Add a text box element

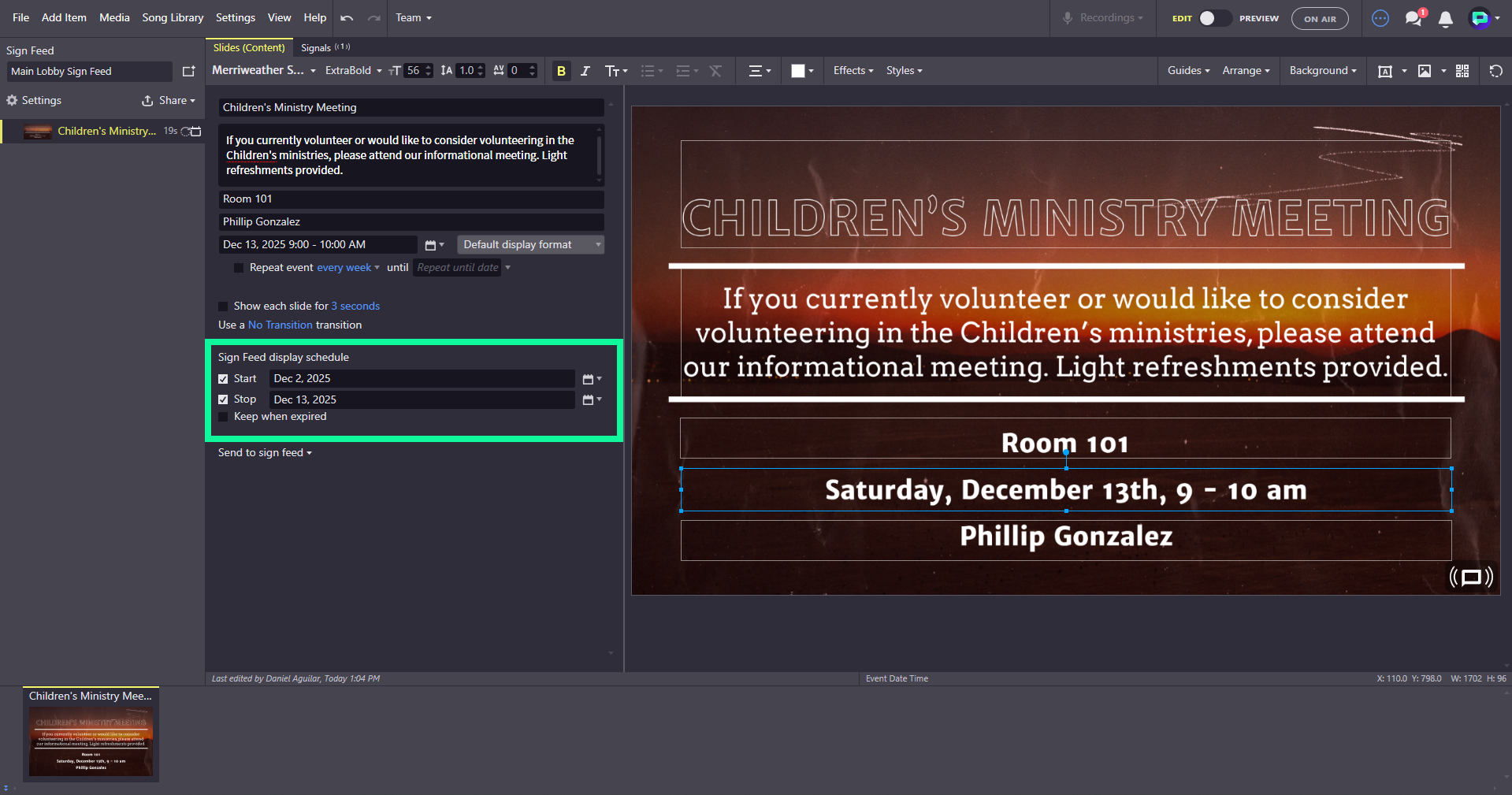click(1384, 71)
